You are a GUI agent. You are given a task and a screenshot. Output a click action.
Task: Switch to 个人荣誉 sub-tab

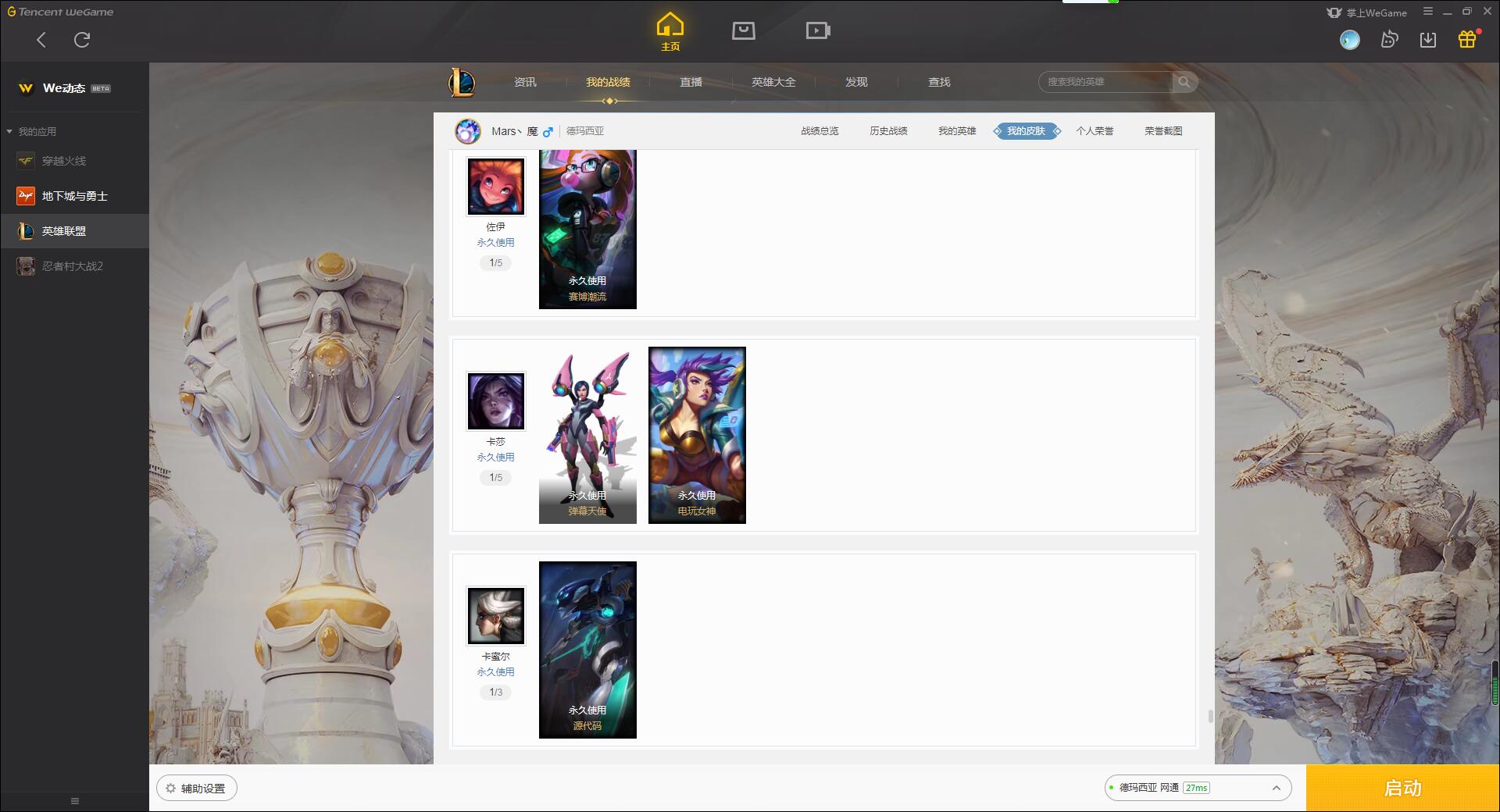1095,131
